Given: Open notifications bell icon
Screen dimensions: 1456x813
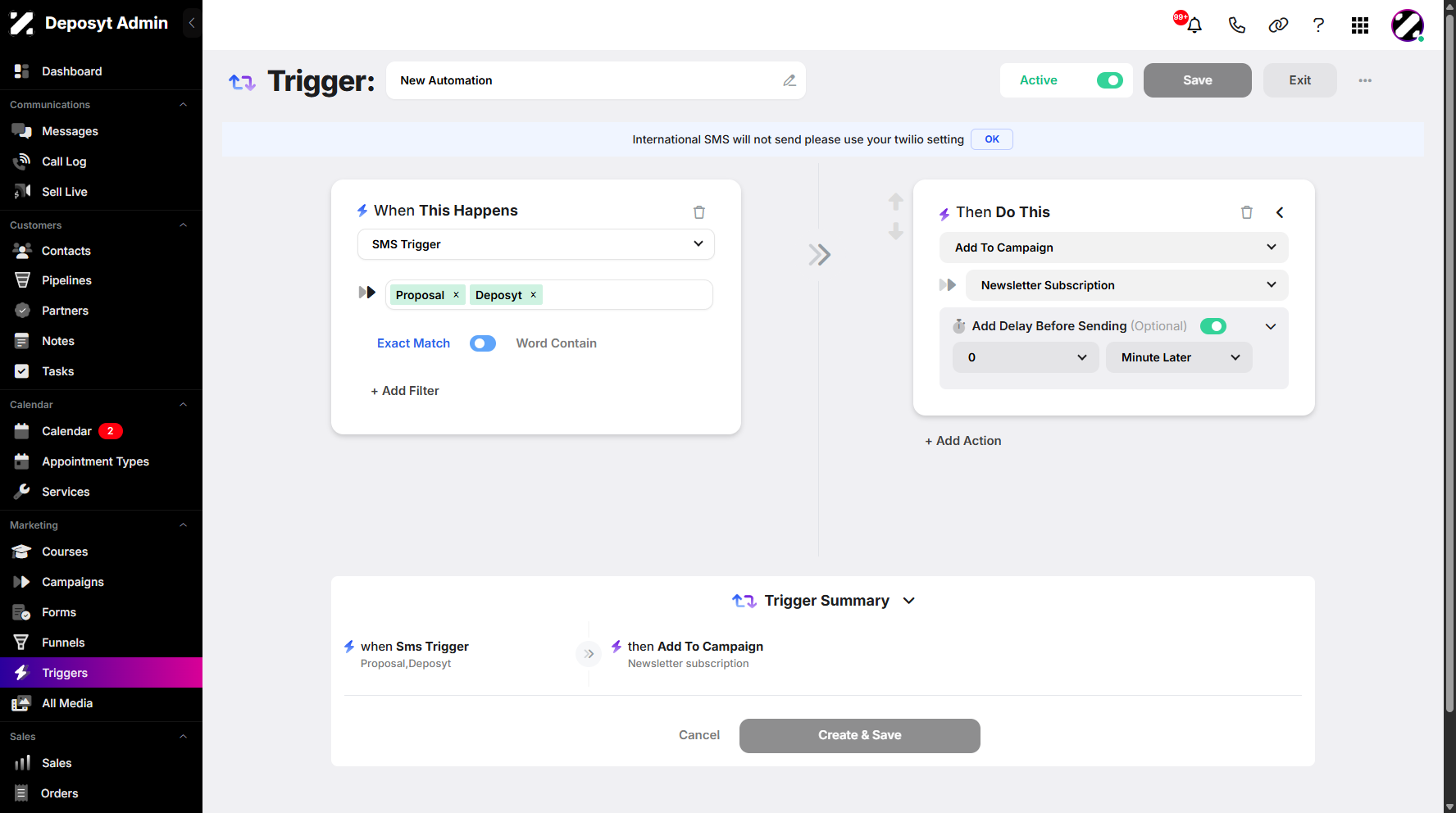Looking at the screenshot, I should 1194,25.
